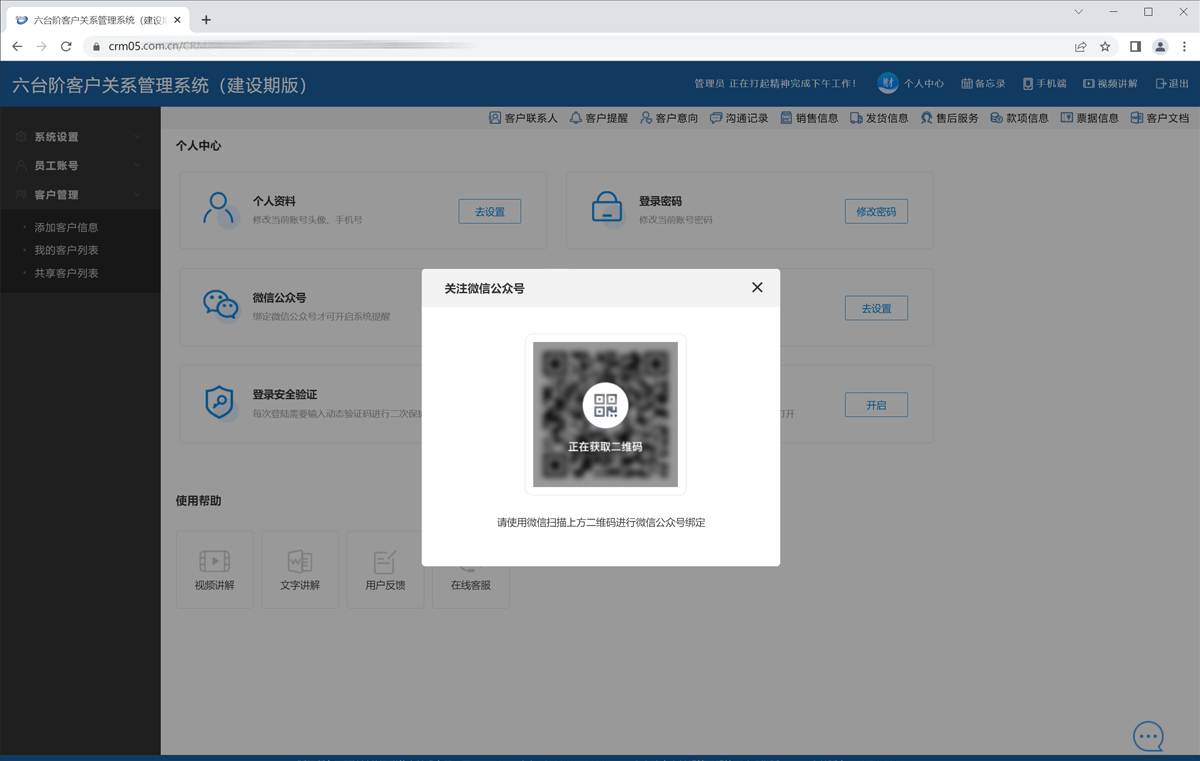Open 备忘录 from the header
Image resolution: width=1200 pixels, height=761 pixels.
point(983,84)
